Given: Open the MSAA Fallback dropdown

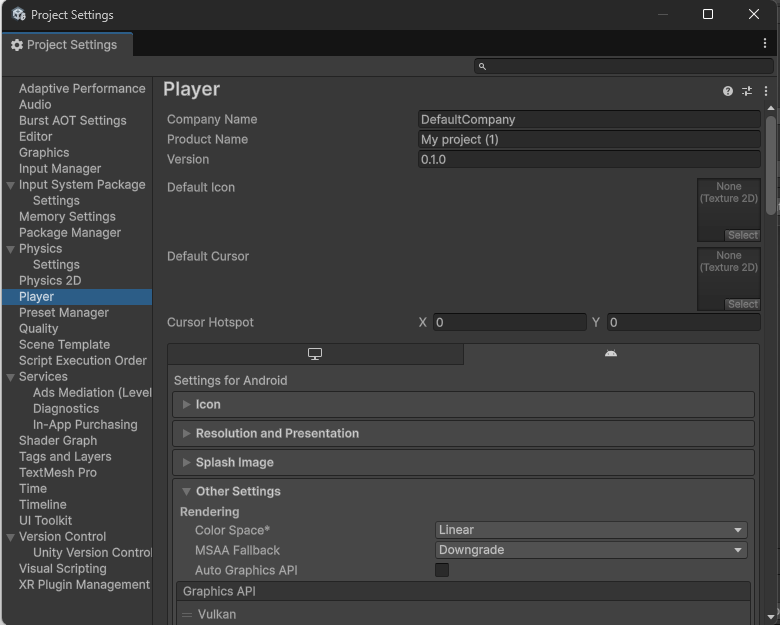Looking at the screenshot, I should pos(592,550).
